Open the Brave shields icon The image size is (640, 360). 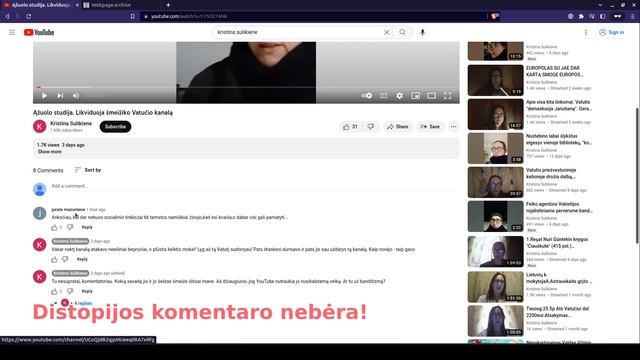point(495,16)
